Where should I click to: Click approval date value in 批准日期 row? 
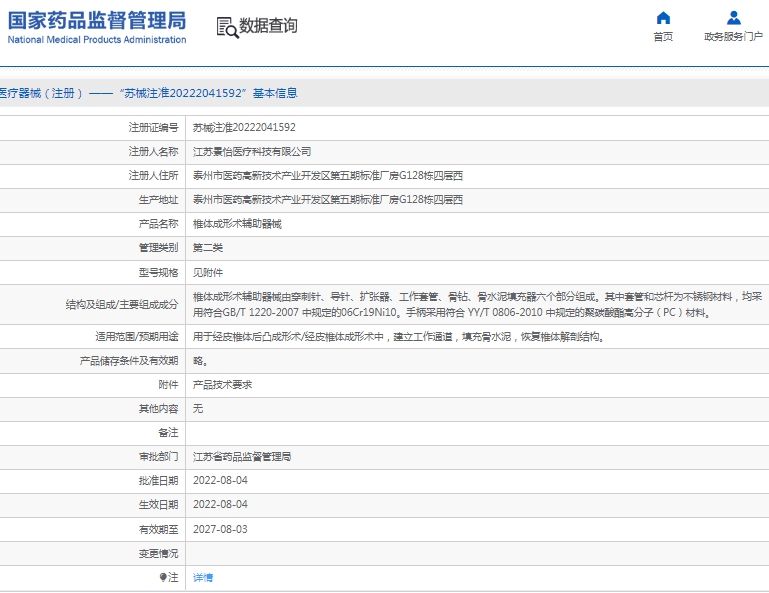(220, 481)
